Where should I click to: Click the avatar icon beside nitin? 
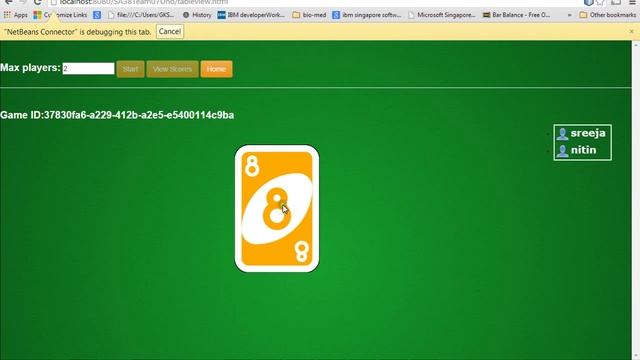coord(562,151)
